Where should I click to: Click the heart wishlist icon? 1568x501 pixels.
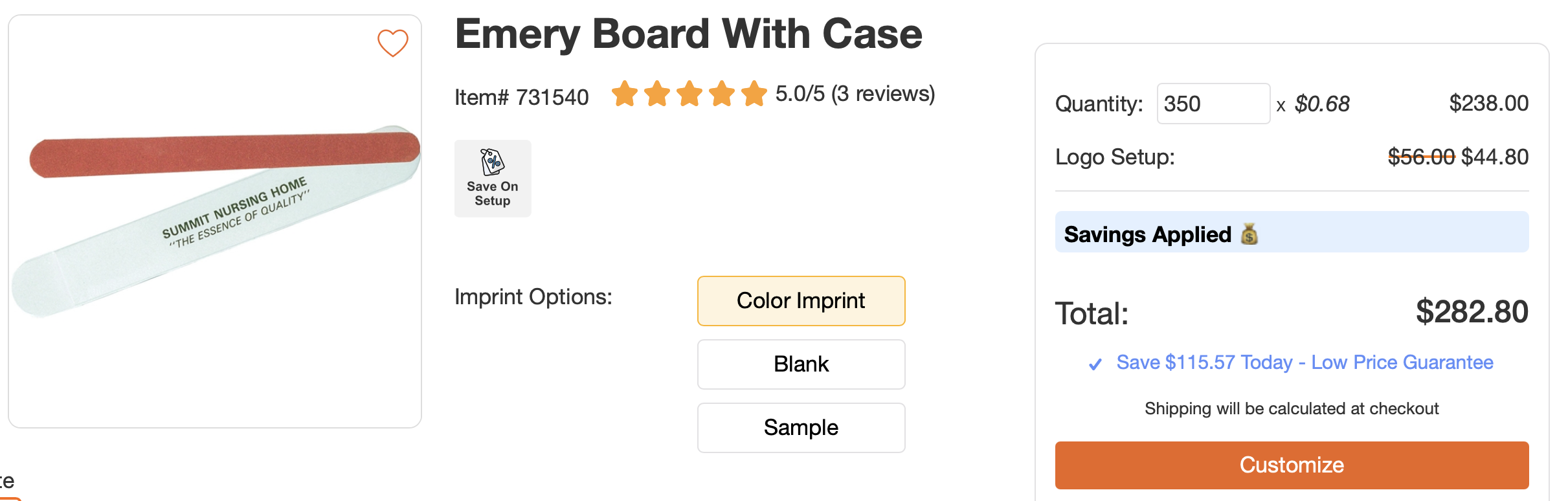point(393,43)
